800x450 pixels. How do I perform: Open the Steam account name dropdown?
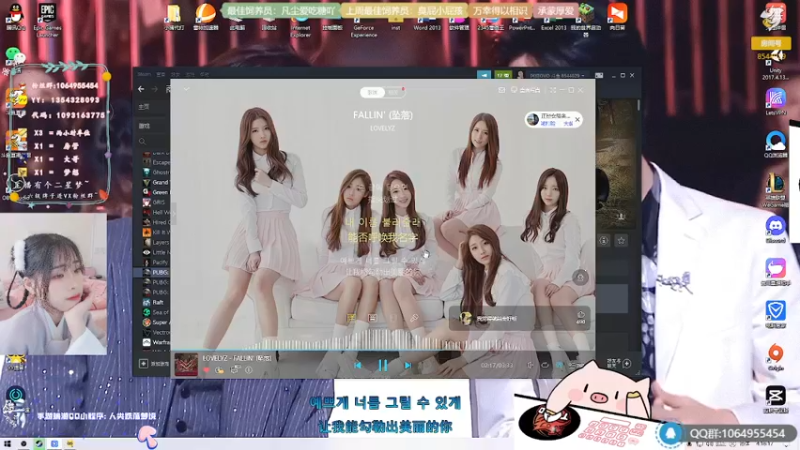tap(557, 76)
